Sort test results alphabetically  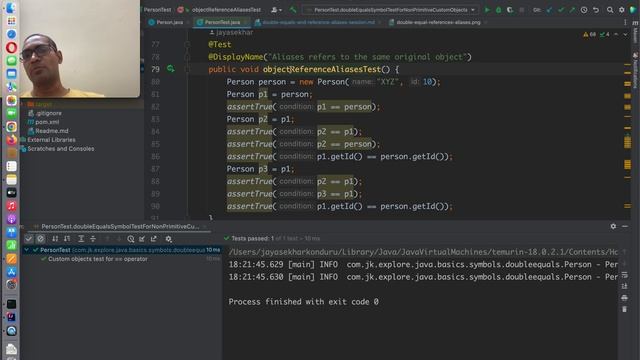[x=55, y=239]
